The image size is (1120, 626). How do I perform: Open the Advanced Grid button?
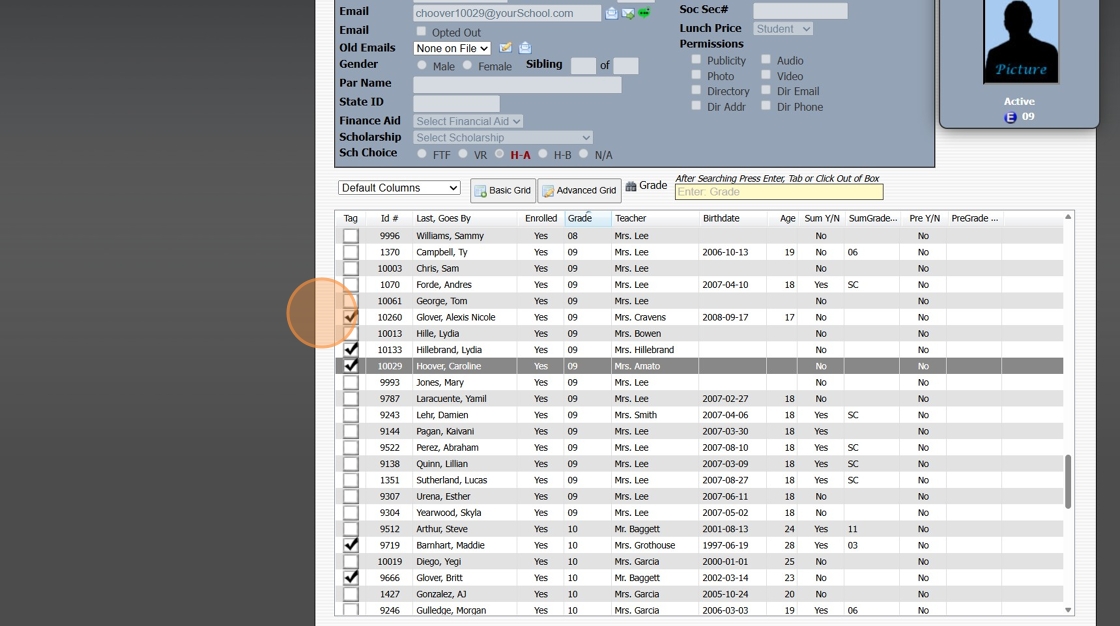(579, 190)
